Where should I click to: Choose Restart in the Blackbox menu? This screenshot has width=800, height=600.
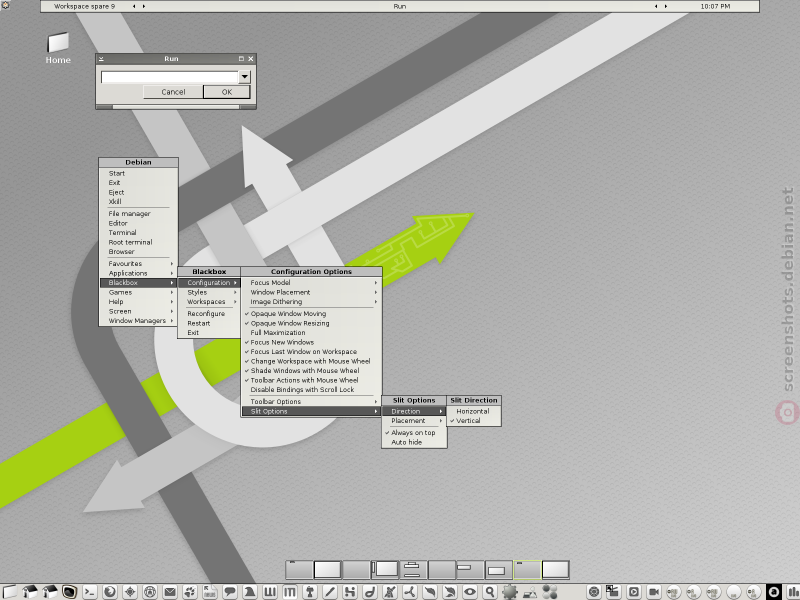point(209,323)
